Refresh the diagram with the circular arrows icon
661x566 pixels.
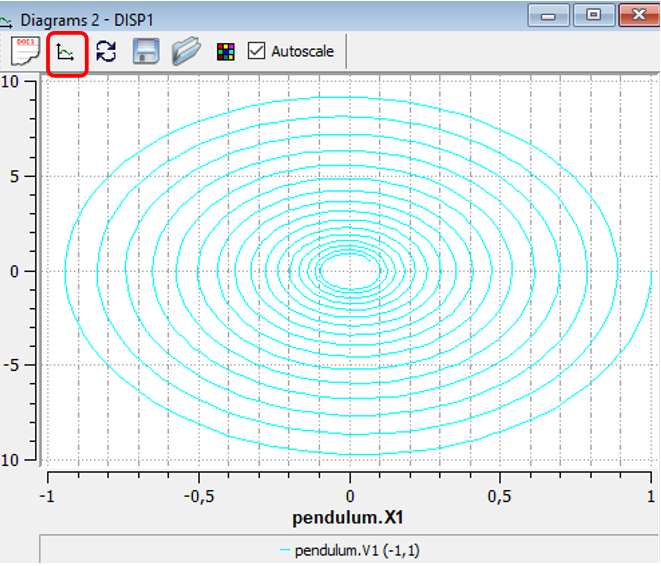106,51
